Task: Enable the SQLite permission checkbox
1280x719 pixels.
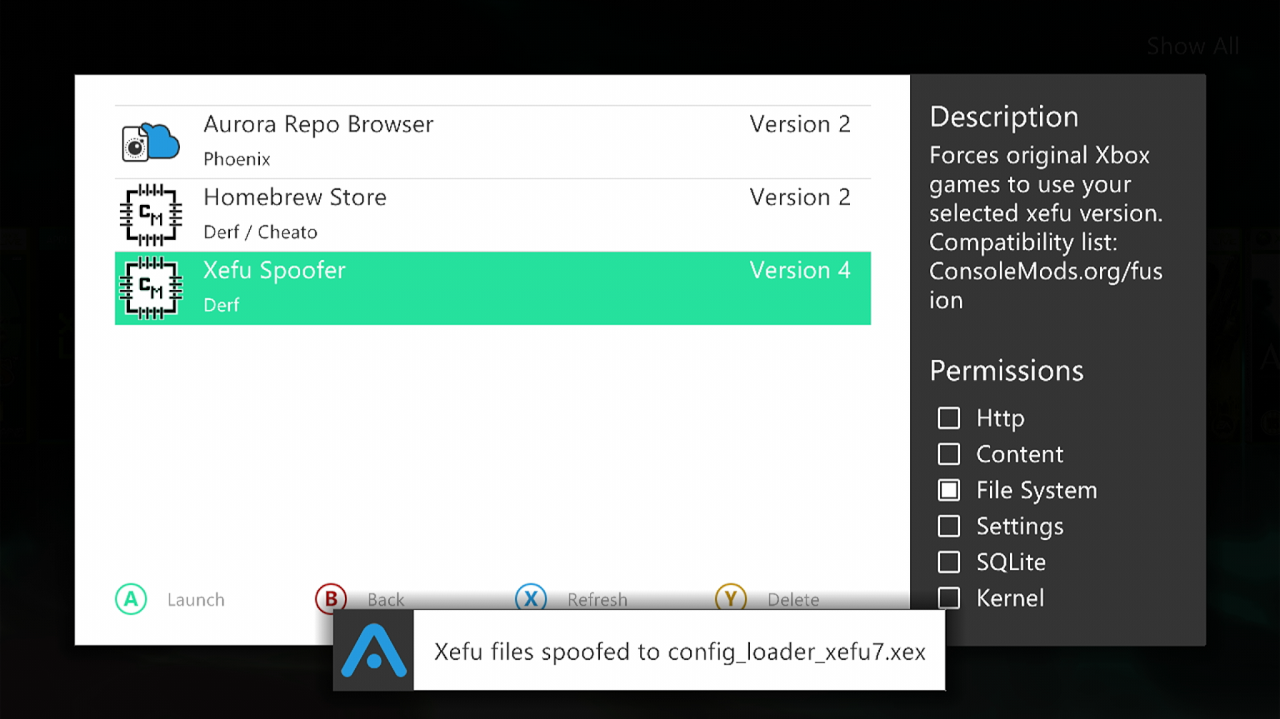Action: point(949,562)
